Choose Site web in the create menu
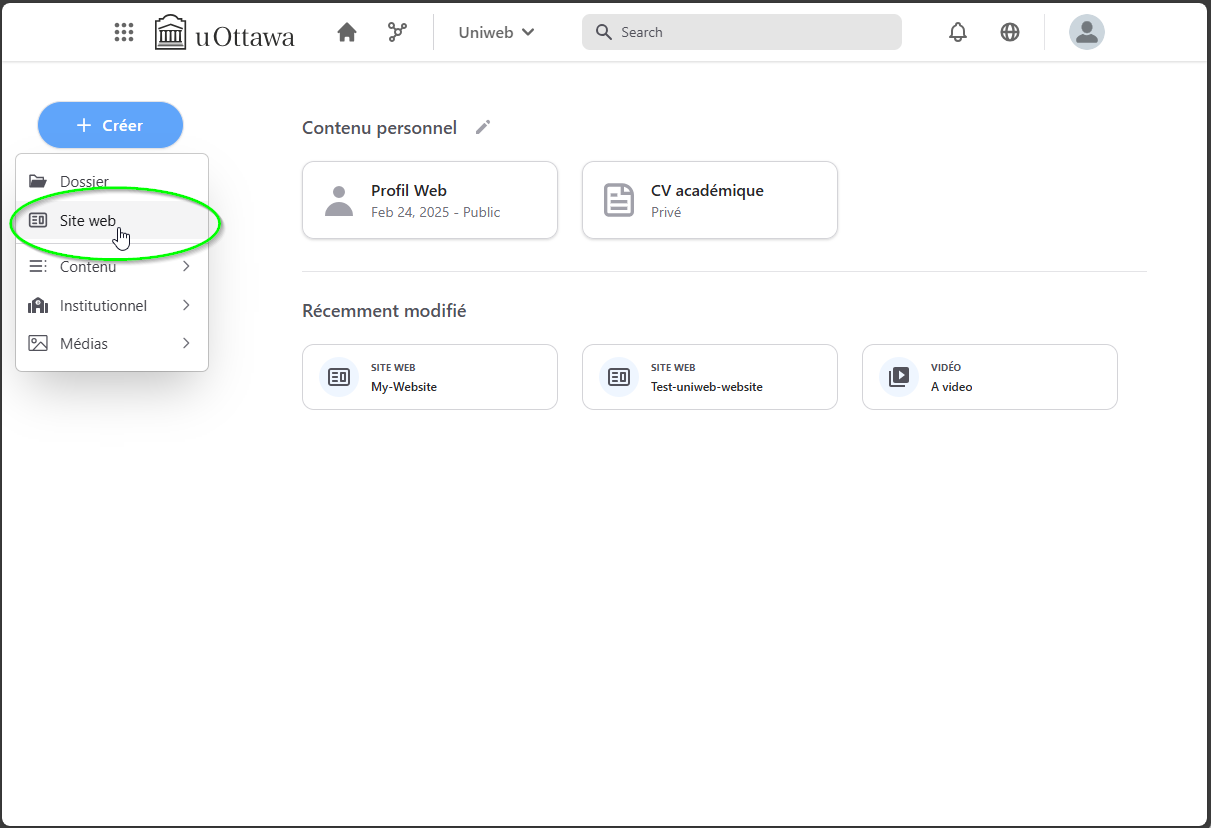This screenshot has width=1211, height=828. tap(88, 220)
